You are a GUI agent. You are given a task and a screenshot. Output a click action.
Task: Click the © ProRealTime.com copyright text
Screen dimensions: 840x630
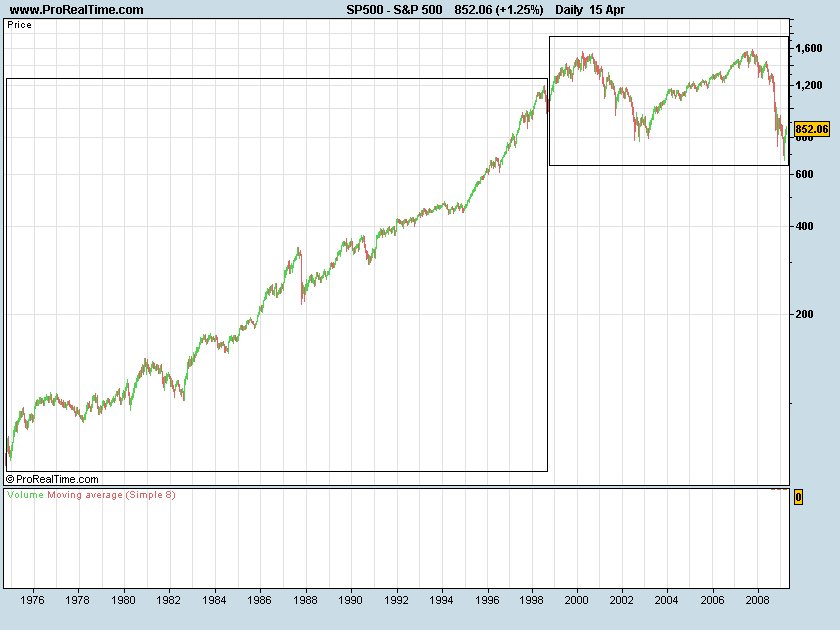pyautogui.click(x=52, y=479)
